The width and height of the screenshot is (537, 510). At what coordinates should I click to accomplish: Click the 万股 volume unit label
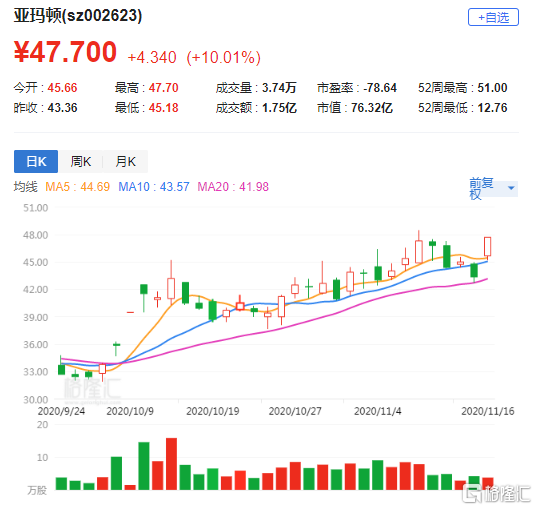pos(37,490)
